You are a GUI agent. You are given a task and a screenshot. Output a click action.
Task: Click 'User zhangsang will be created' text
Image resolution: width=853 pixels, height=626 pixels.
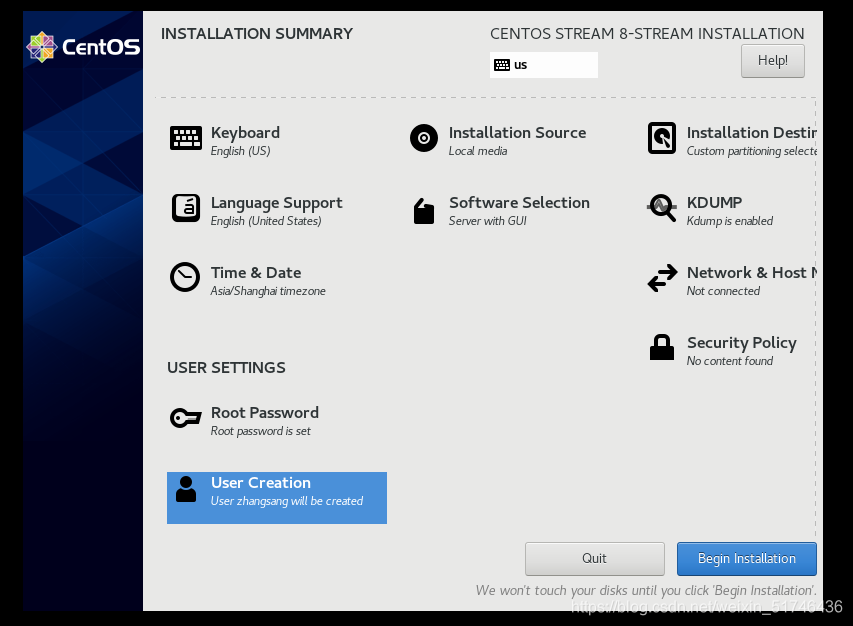287,501
